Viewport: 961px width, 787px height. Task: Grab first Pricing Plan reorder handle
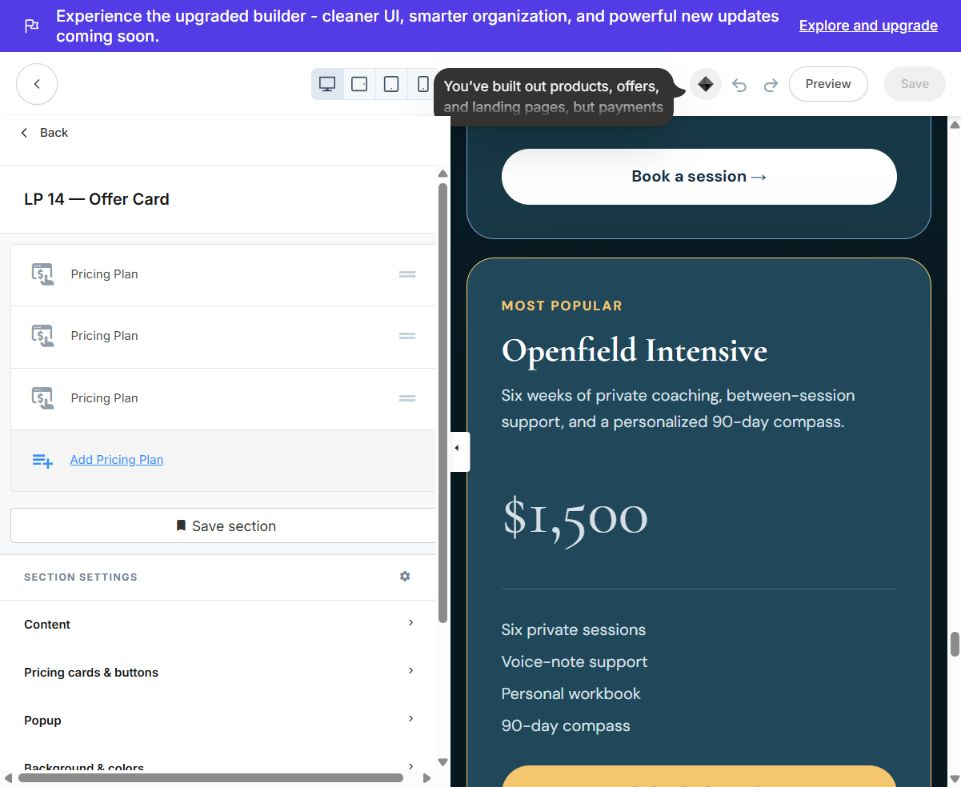[x=407, y=274]
